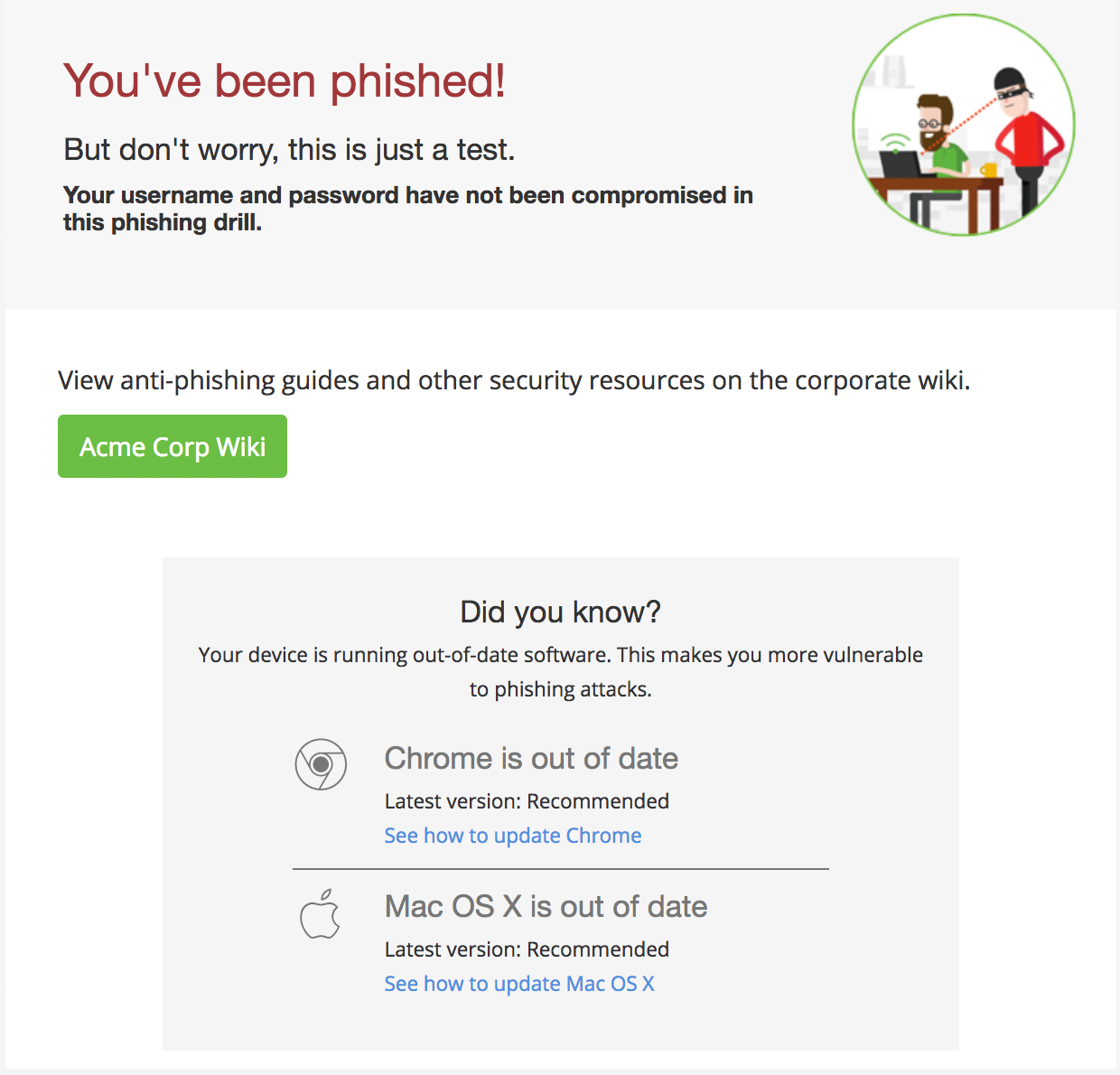1120x1075 pixels.
Task: Click the divider line between Chrome and Mac sections
Action: click(x=560, y=868)
